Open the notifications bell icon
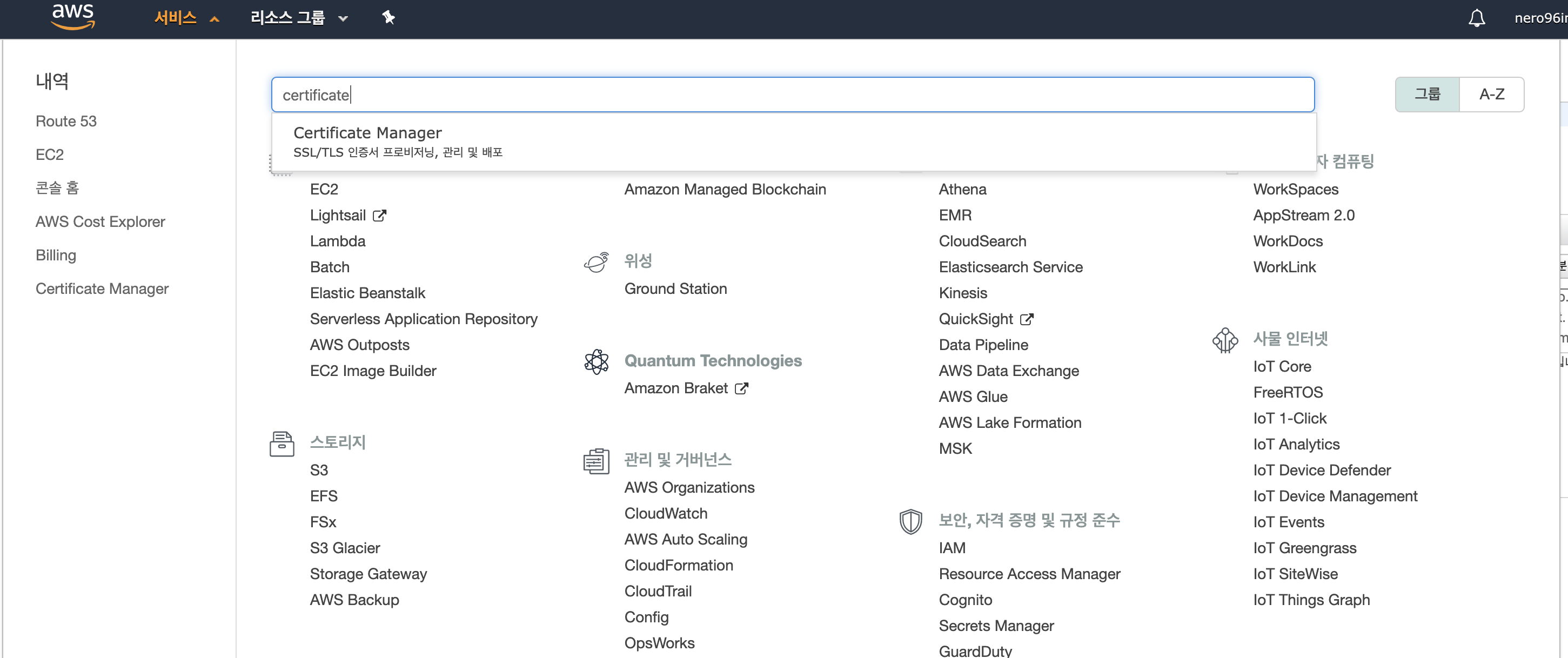 click(1476, 18)
